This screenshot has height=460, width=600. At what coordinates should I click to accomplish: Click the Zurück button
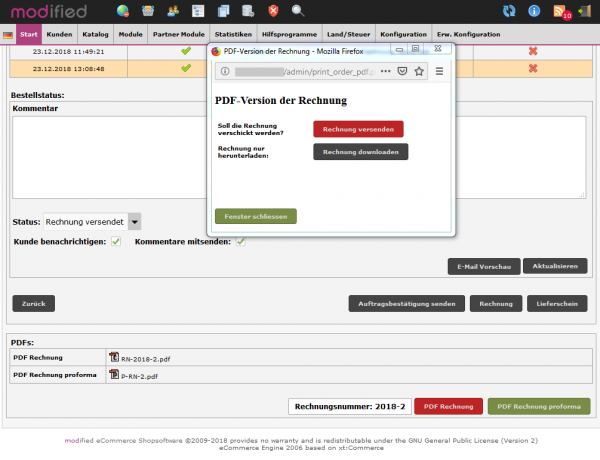pos(34,303)
